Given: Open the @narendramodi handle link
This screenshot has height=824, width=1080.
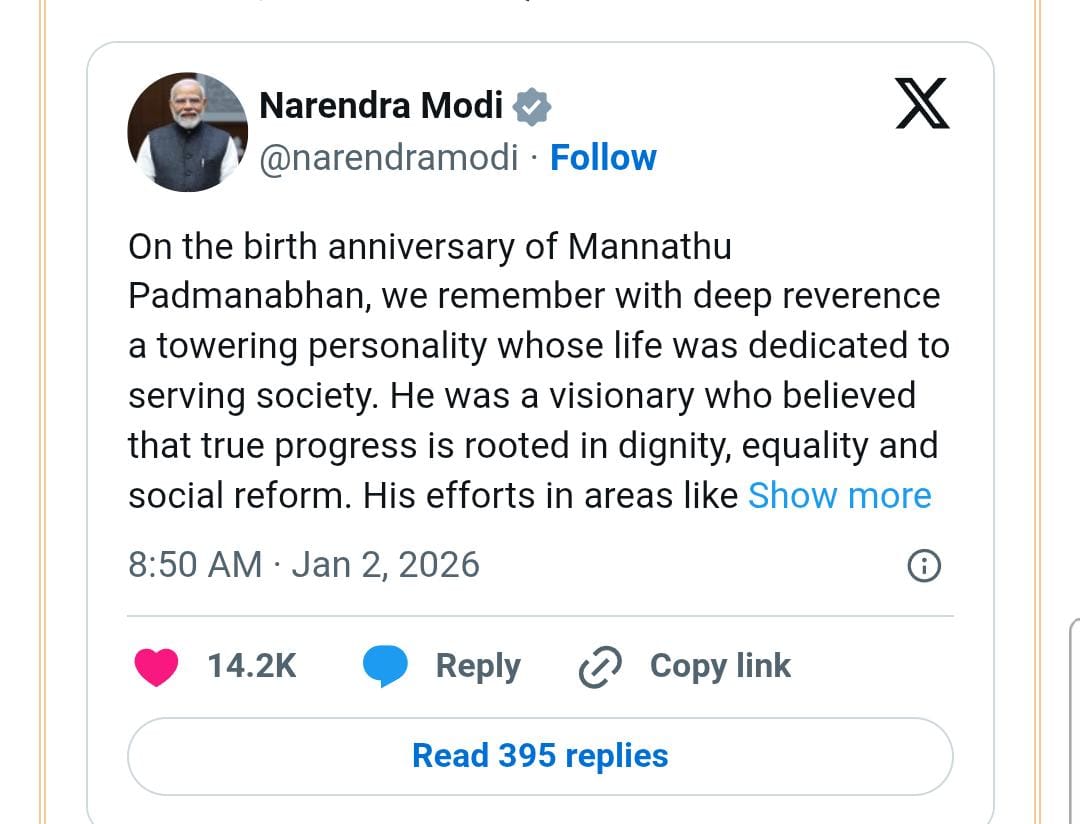Looking at the screenshot, I should 389,158.
